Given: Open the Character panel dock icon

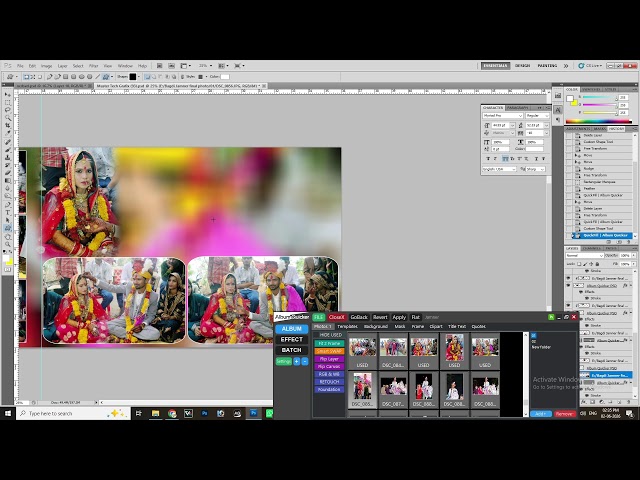Looking at the screenshot, I should point(558,110).
